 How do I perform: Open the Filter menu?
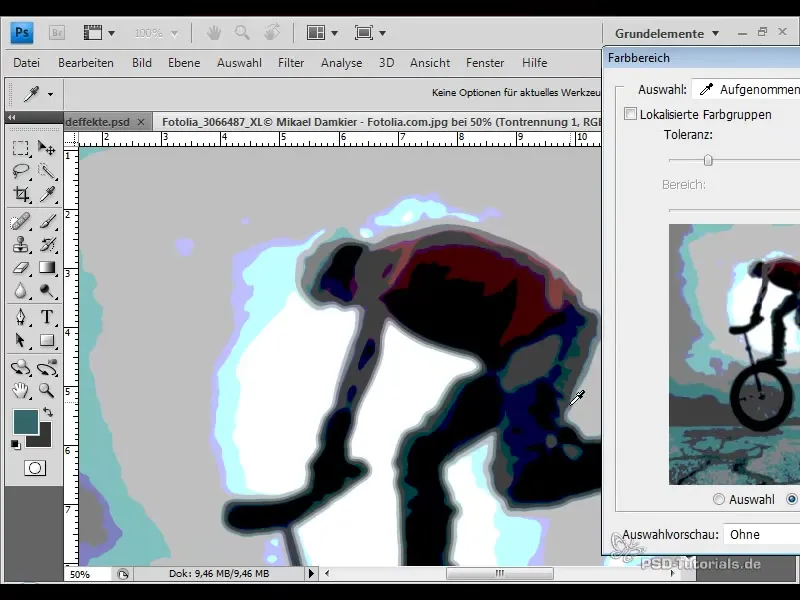pos(291,63)
